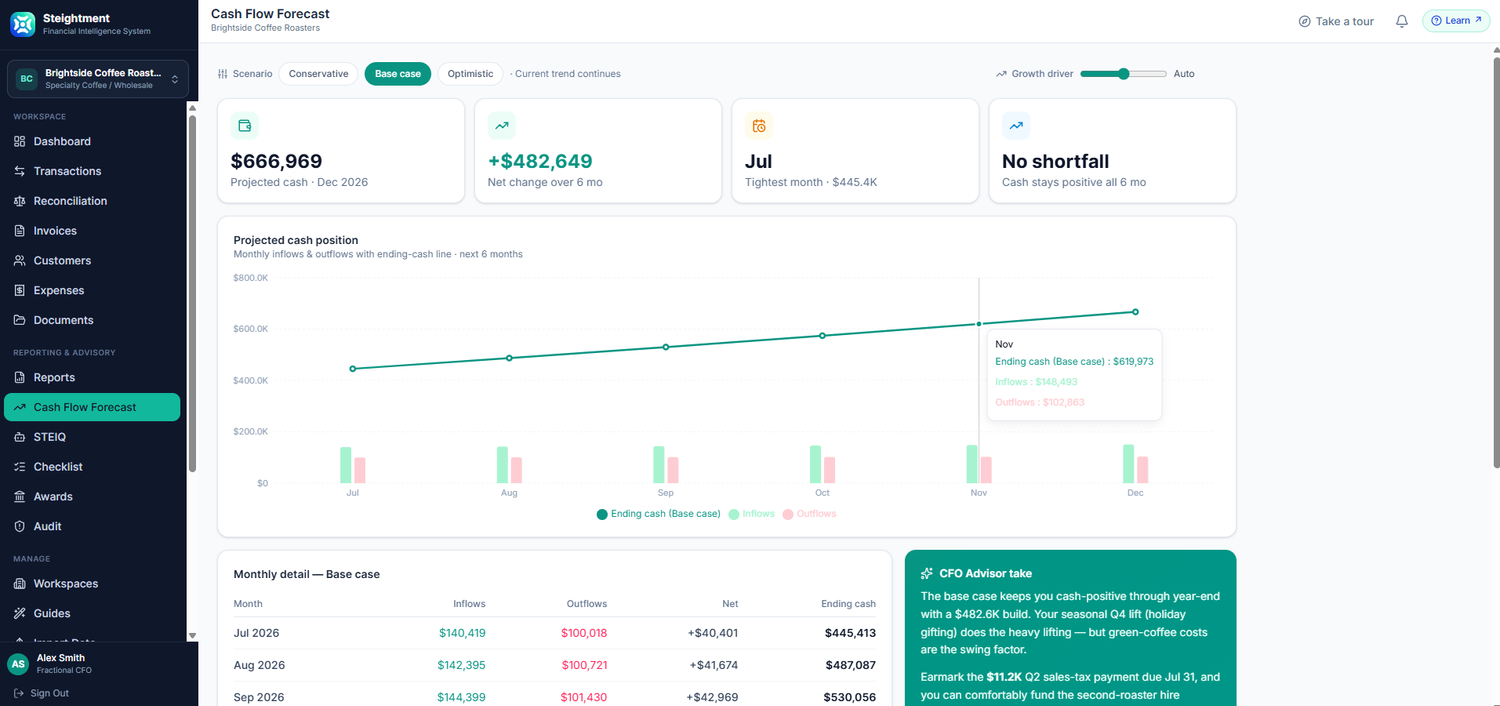This screenshot has width=1500, height=706.
Task: Click the Documents folder icon
Action: 19,321
